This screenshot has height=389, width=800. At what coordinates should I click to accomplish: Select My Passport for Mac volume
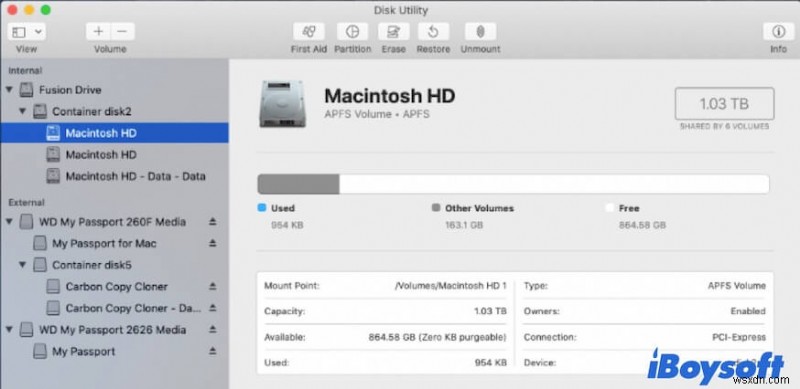(x=104, y=244)
